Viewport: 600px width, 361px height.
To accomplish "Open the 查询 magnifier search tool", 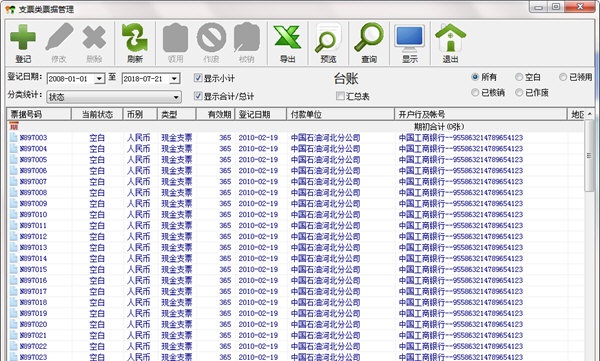I will [369, 42].
